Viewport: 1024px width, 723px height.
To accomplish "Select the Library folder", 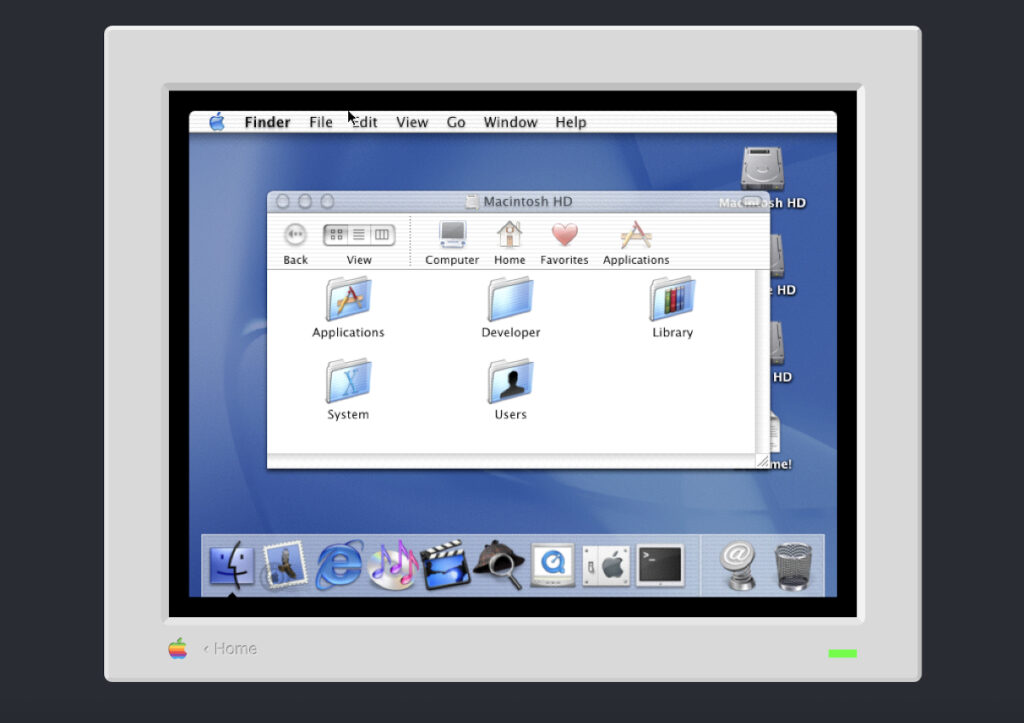I will tap(672, 299).
